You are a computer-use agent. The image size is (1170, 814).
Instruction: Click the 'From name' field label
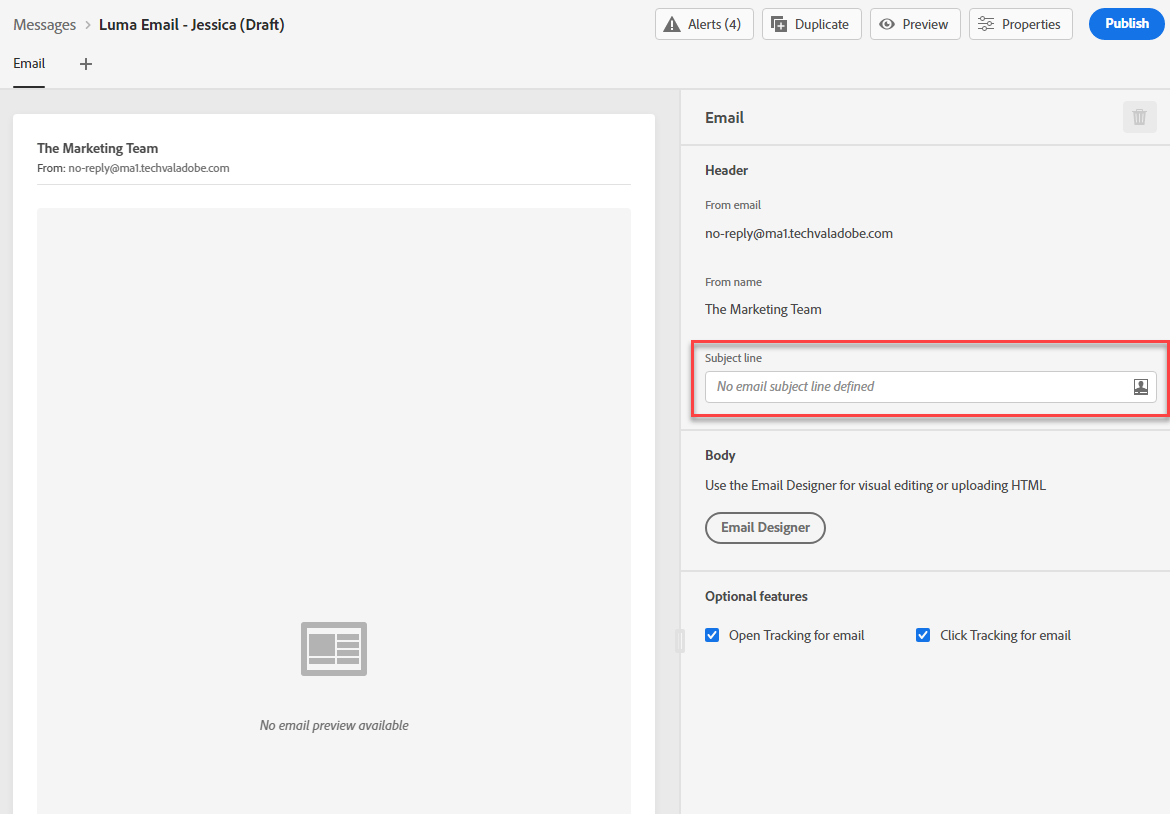(733, 282)
